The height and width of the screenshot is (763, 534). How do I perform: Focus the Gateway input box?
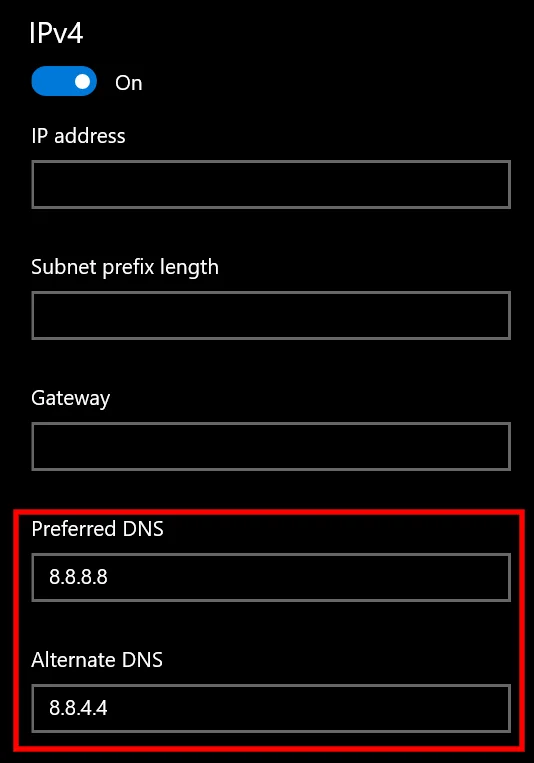(271, 446)
